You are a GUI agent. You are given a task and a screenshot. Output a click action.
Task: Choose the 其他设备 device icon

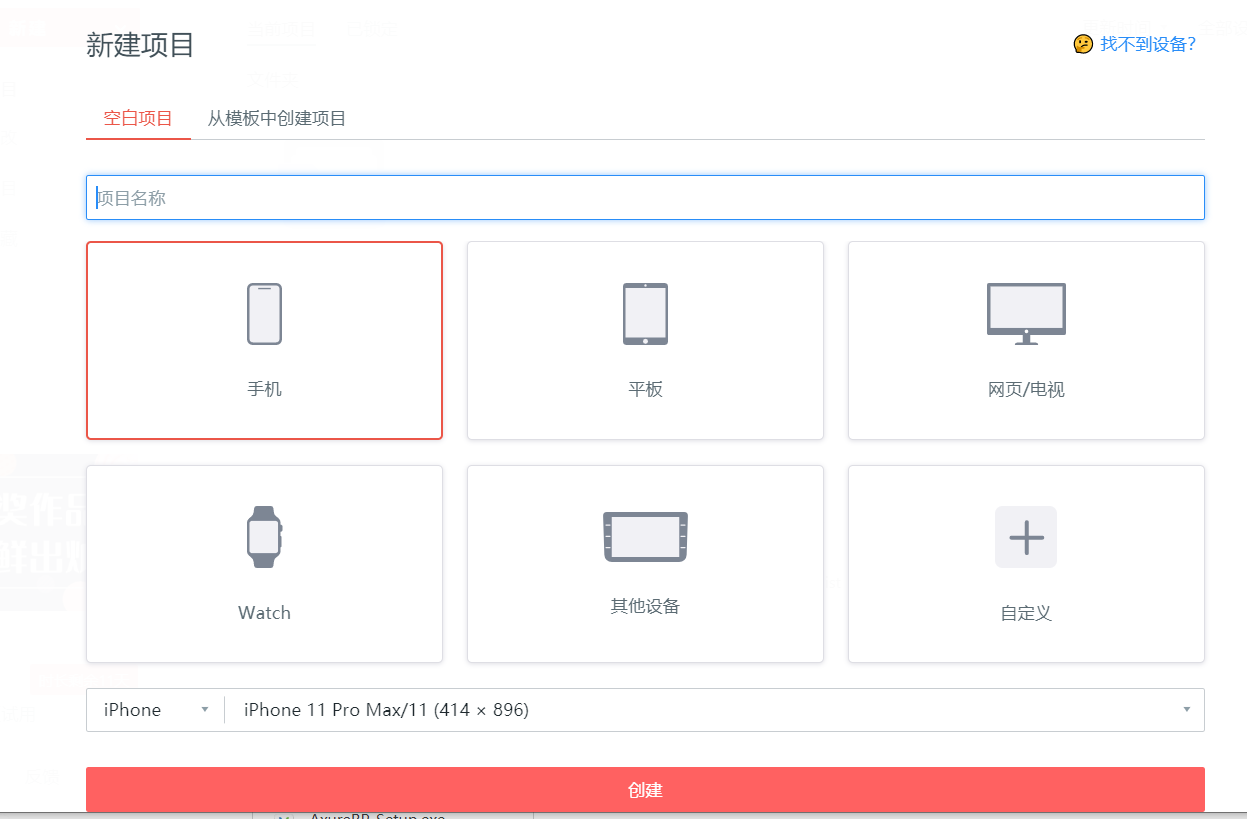coord(645,537)
